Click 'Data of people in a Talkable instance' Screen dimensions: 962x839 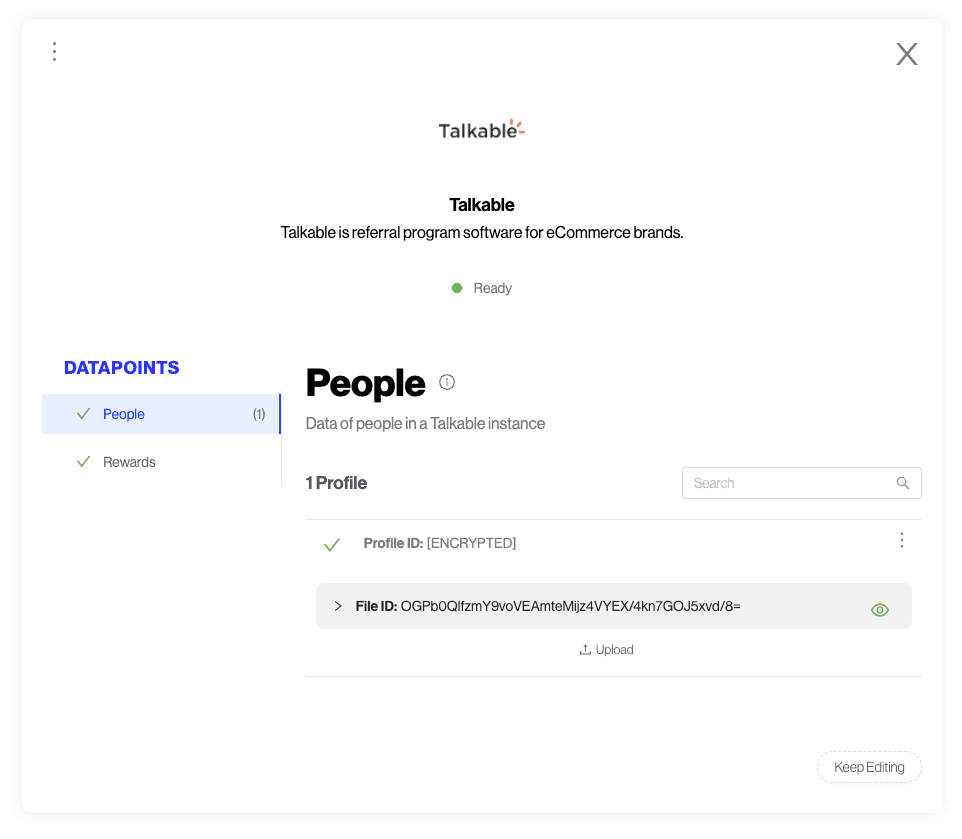click(425, 424)
